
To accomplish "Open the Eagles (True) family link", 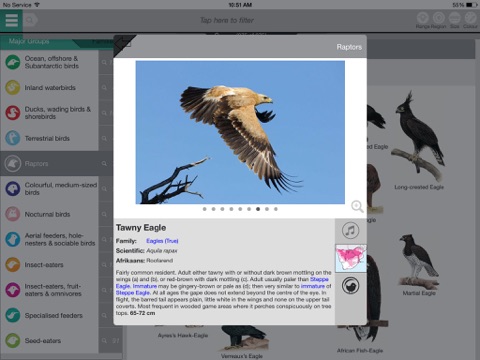I will pyautogui.click(x=162, y=241).
